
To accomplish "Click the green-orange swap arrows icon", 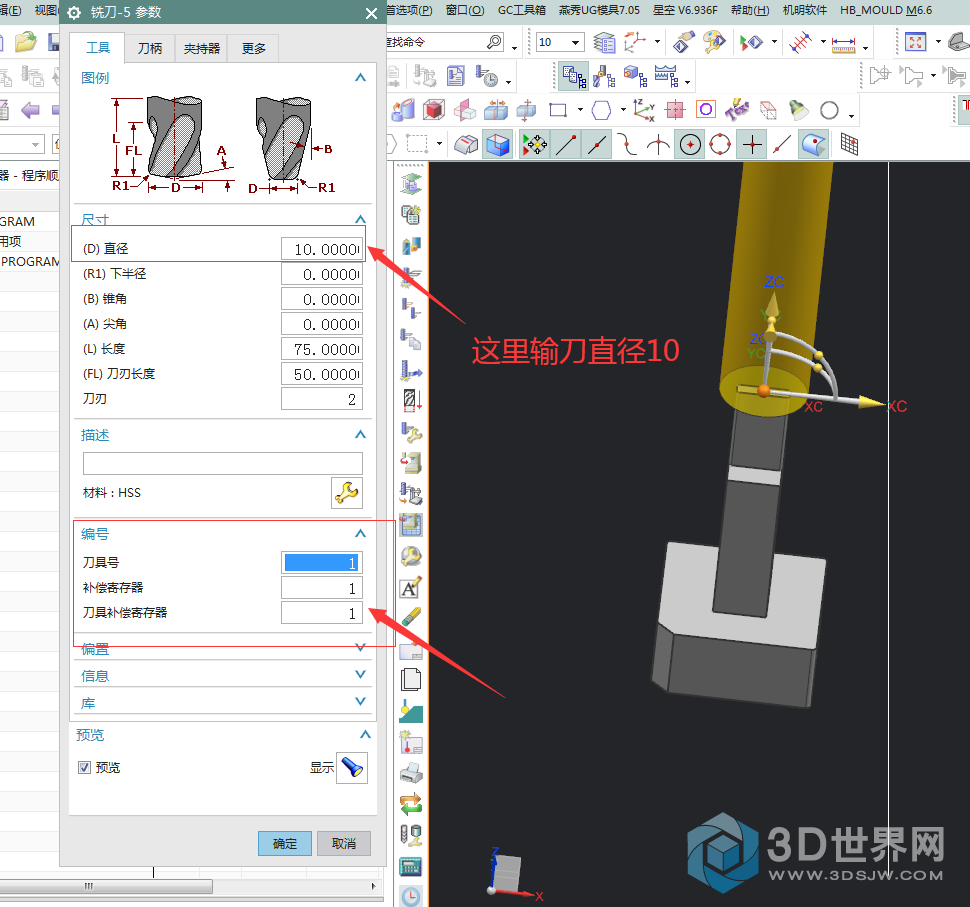I will [411, 804].
